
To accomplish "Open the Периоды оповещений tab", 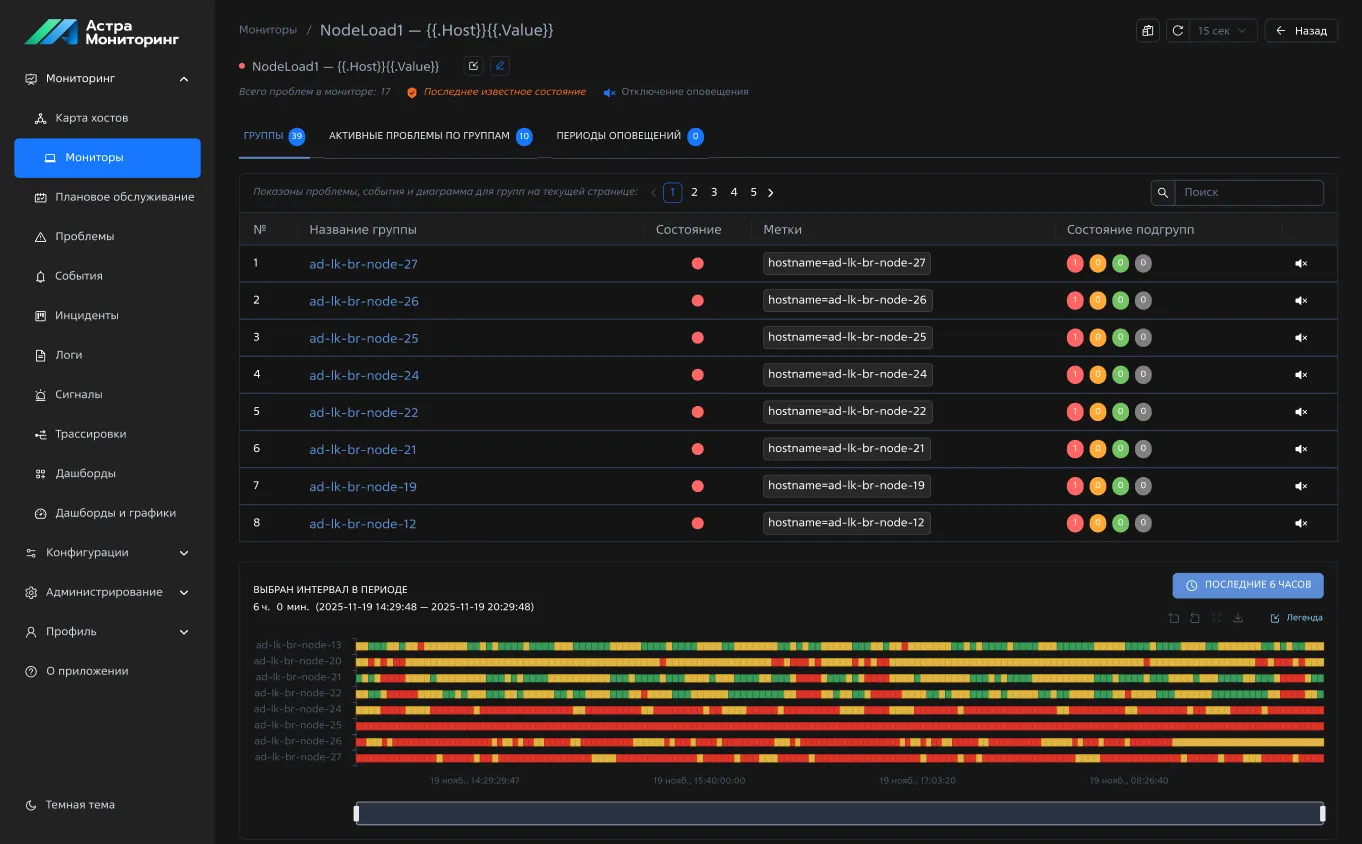I will pyautogui.click(x=618, y=136).
